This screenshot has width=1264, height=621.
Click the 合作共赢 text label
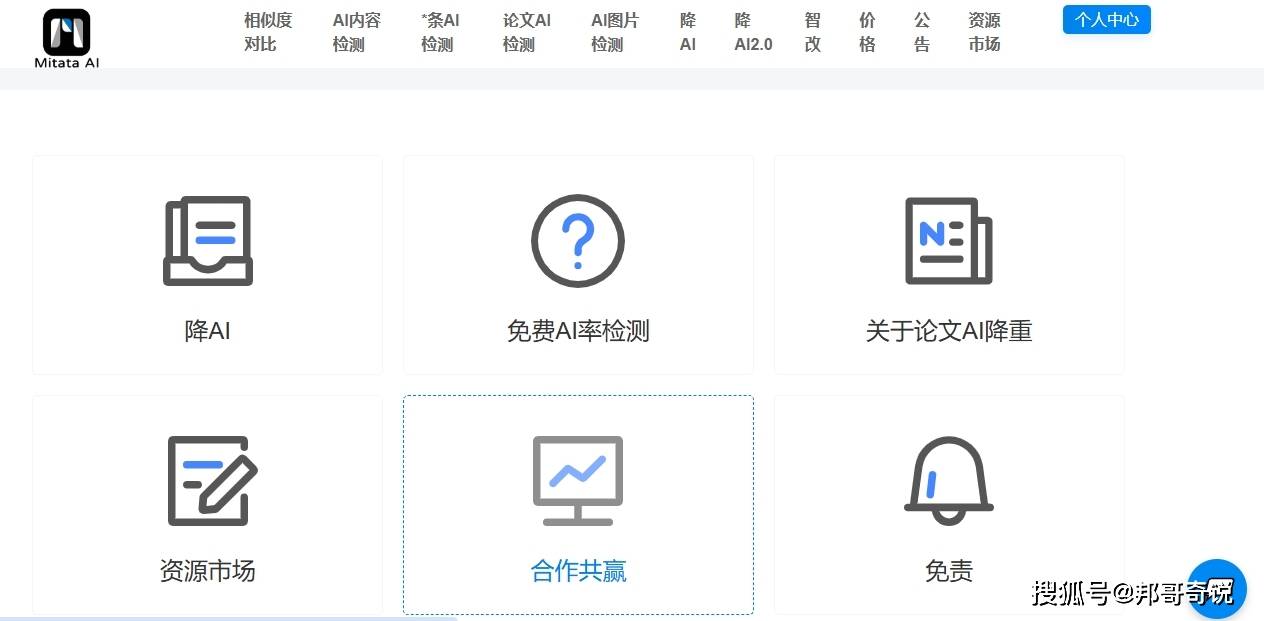[578, 571]
